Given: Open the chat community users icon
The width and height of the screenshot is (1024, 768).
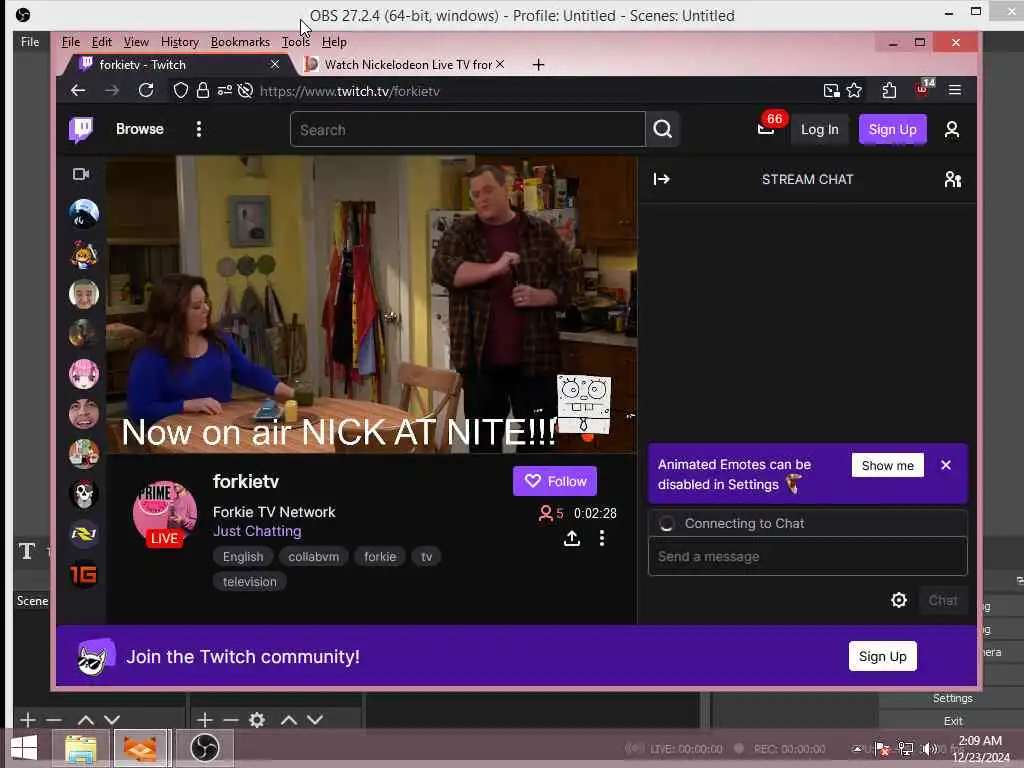Looking at the screenshot, I should coord(953,179).
